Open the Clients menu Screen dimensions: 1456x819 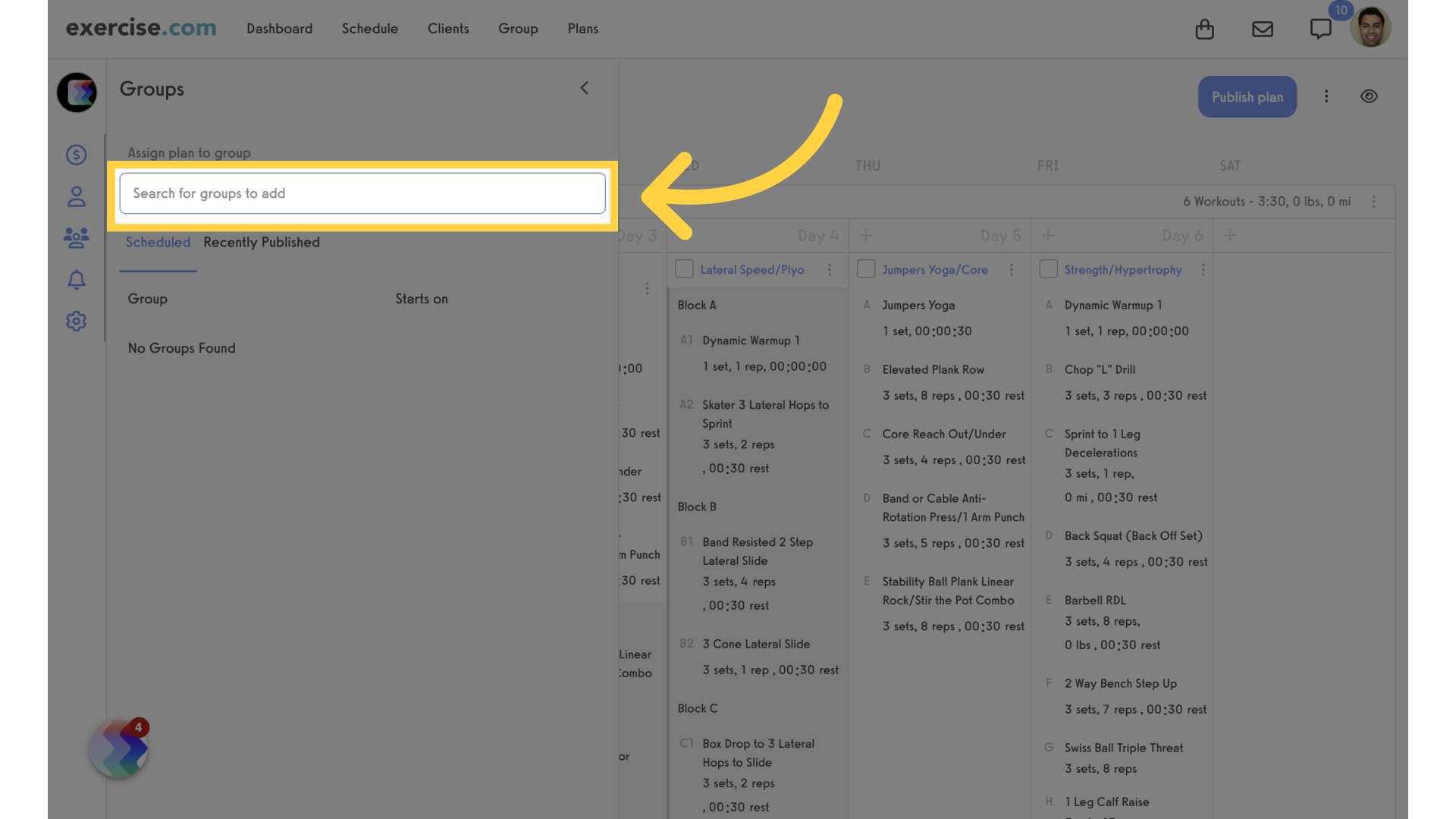click(448, 28)
